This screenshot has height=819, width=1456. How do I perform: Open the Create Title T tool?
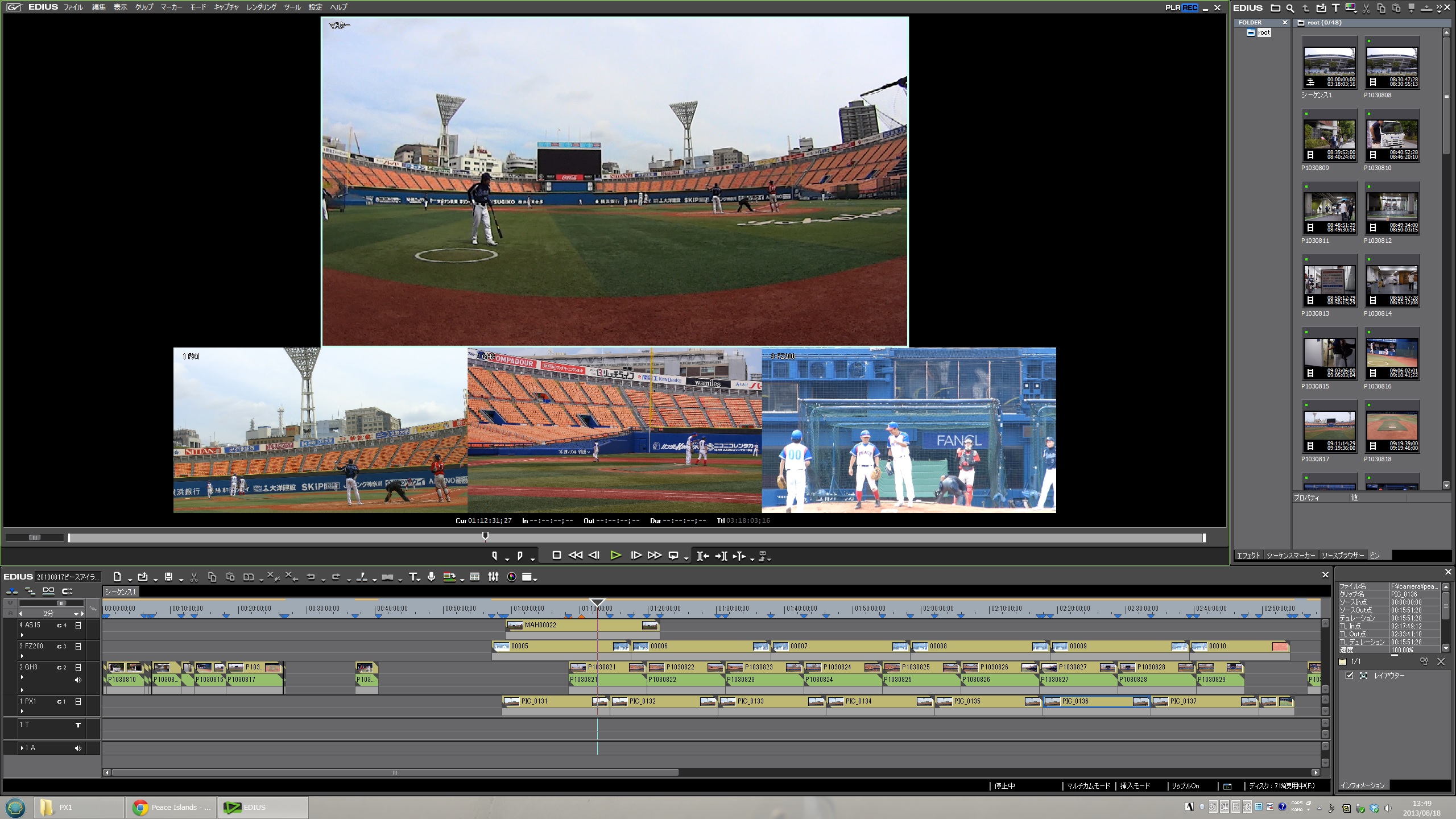(413, 577)
